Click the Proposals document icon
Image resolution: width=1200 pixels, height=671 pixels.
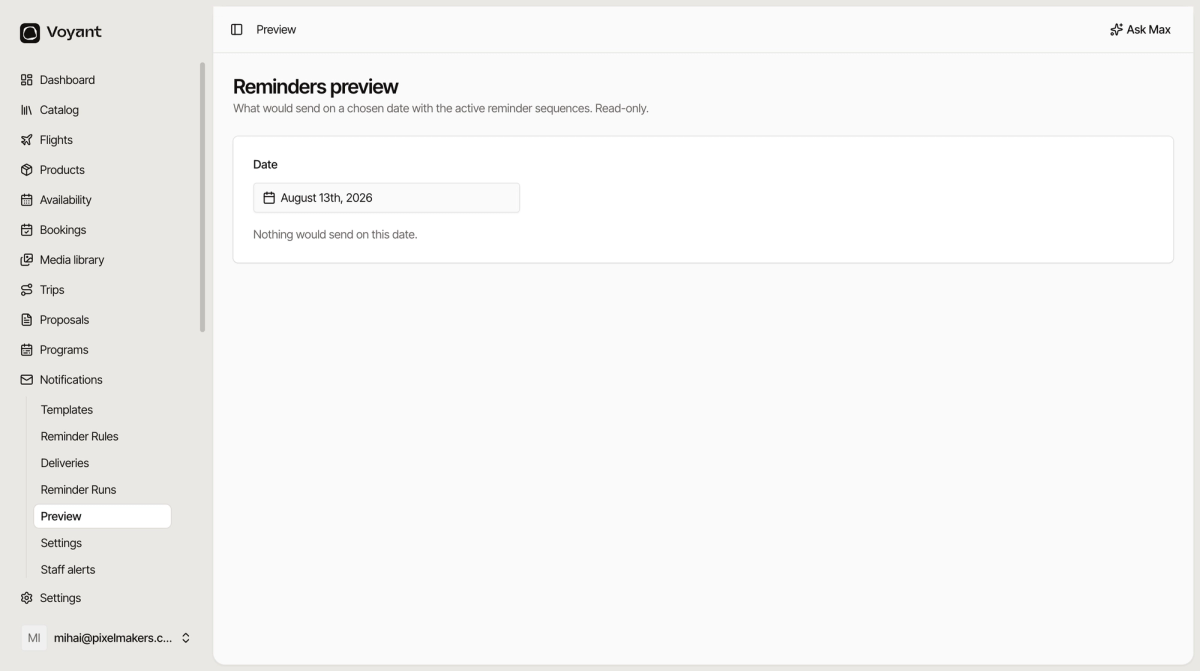(27, 320)
